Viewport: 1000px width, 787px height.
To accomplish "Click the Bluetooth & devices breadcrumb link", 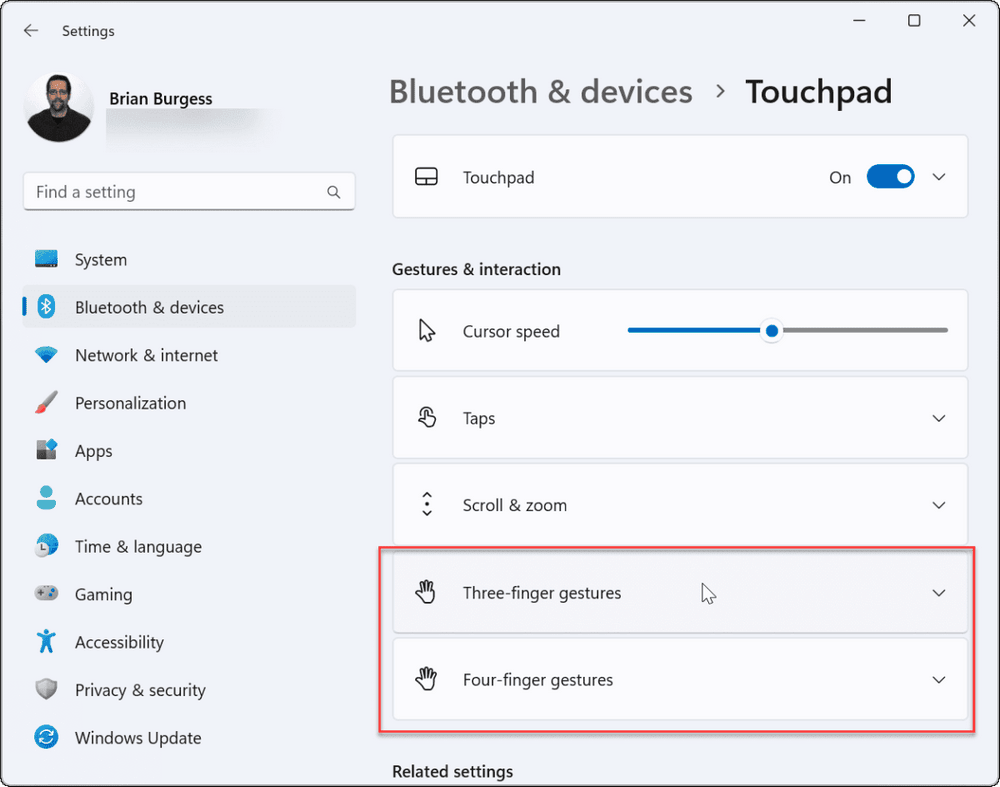I will (540, 92).
